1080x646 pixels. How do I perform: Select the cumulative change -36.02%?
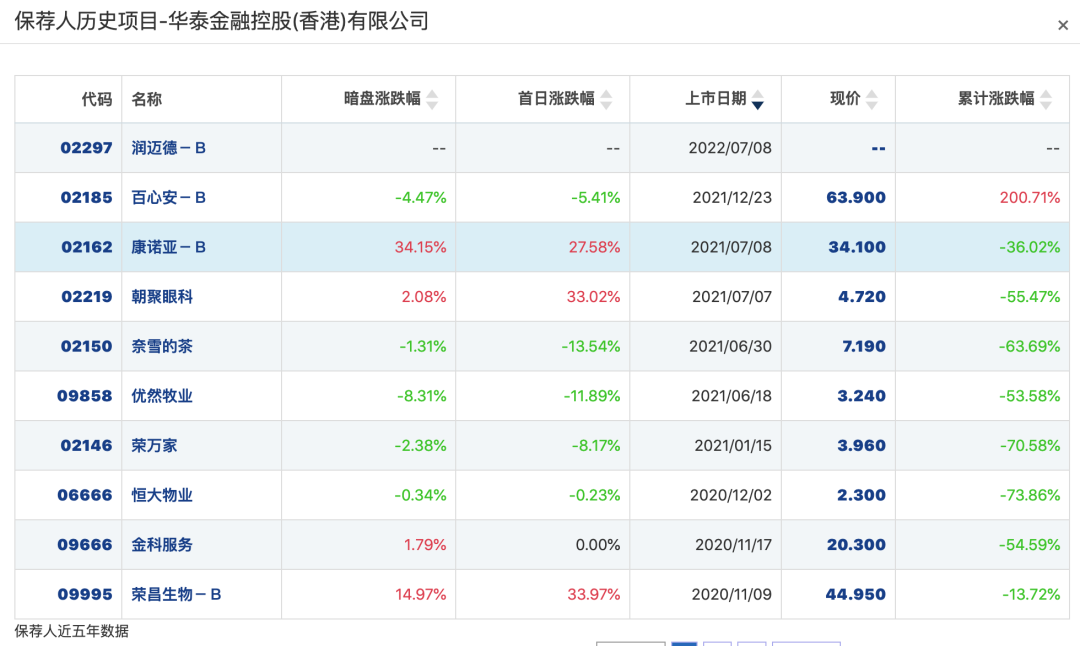[1030, 247]
